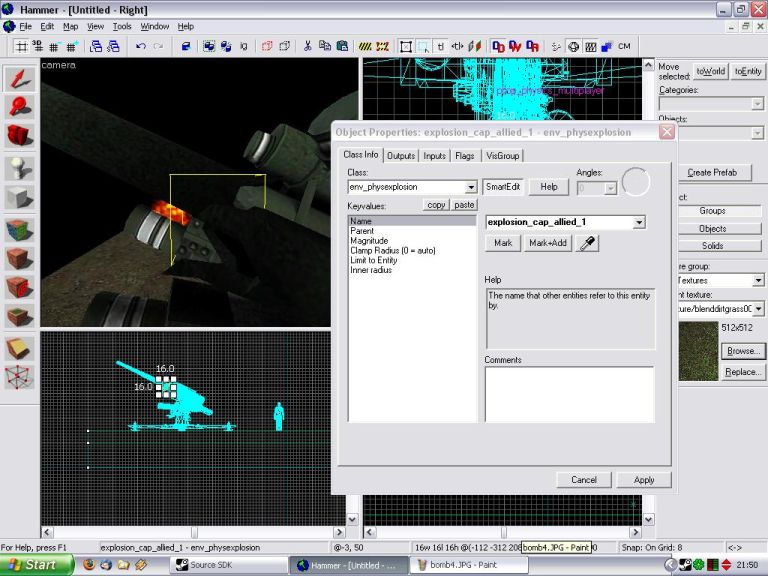Open the Windows Start menu
Image resolution: width=768 pixels, height=576 pixels.
[x=36, y=565]
